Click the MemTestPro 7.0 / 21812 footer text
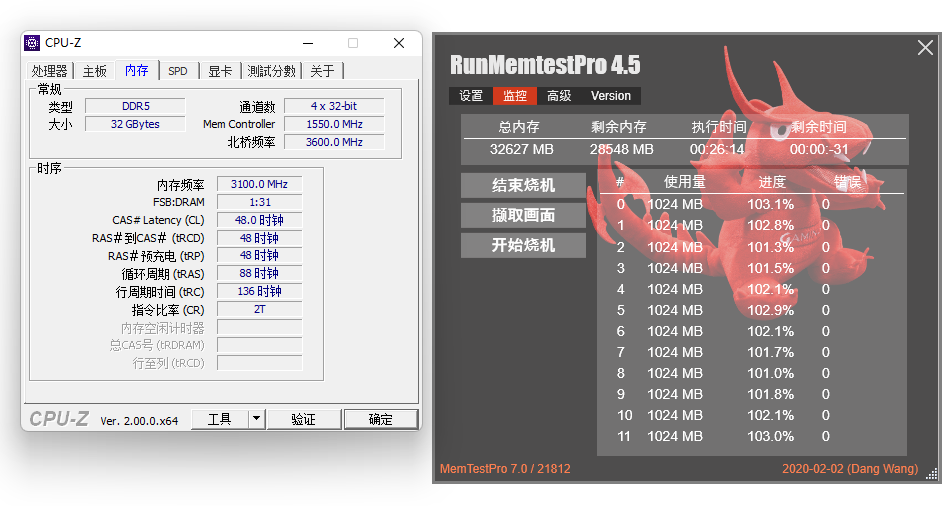The width and height of the screenshot is (952, 506). pos(505,469)
